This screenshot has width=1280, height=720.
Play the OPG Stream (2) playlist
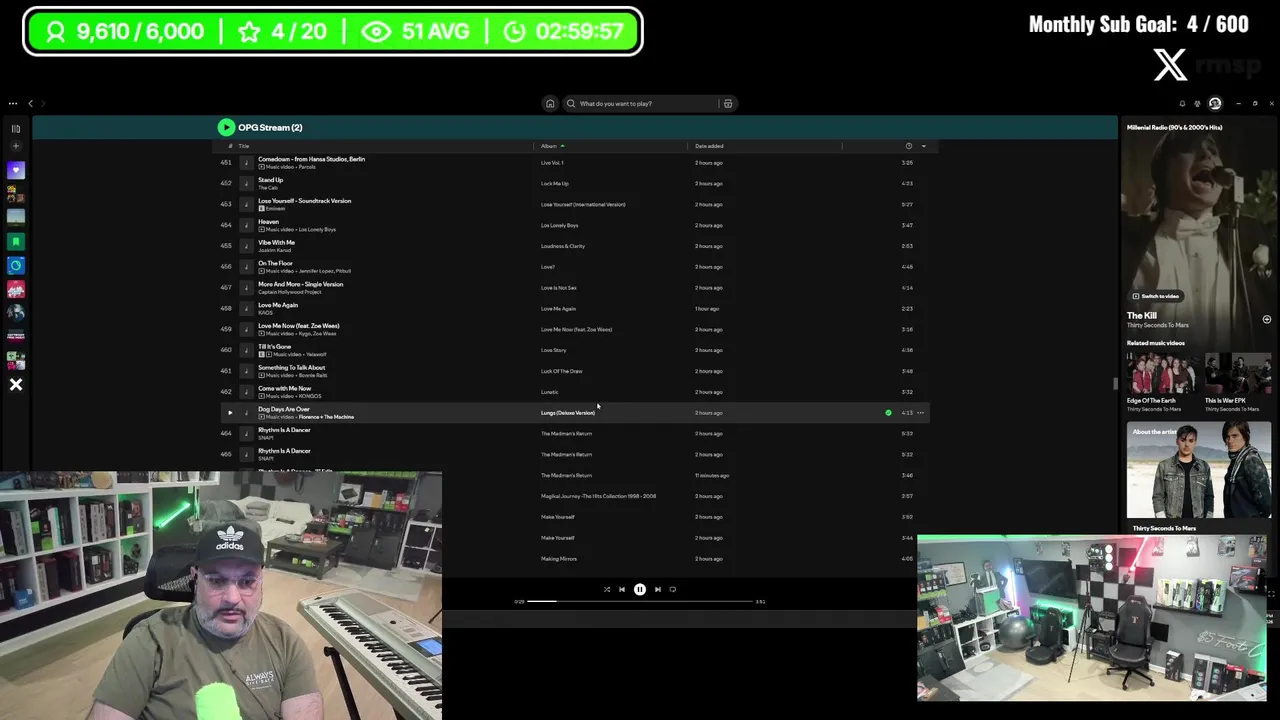[226, 127]
